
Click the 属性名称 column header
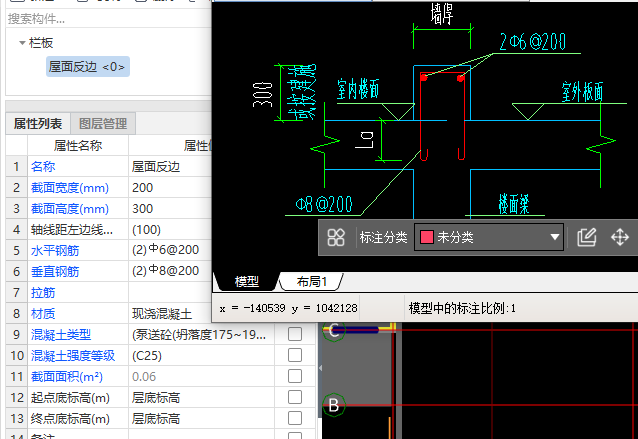[78, 145]
